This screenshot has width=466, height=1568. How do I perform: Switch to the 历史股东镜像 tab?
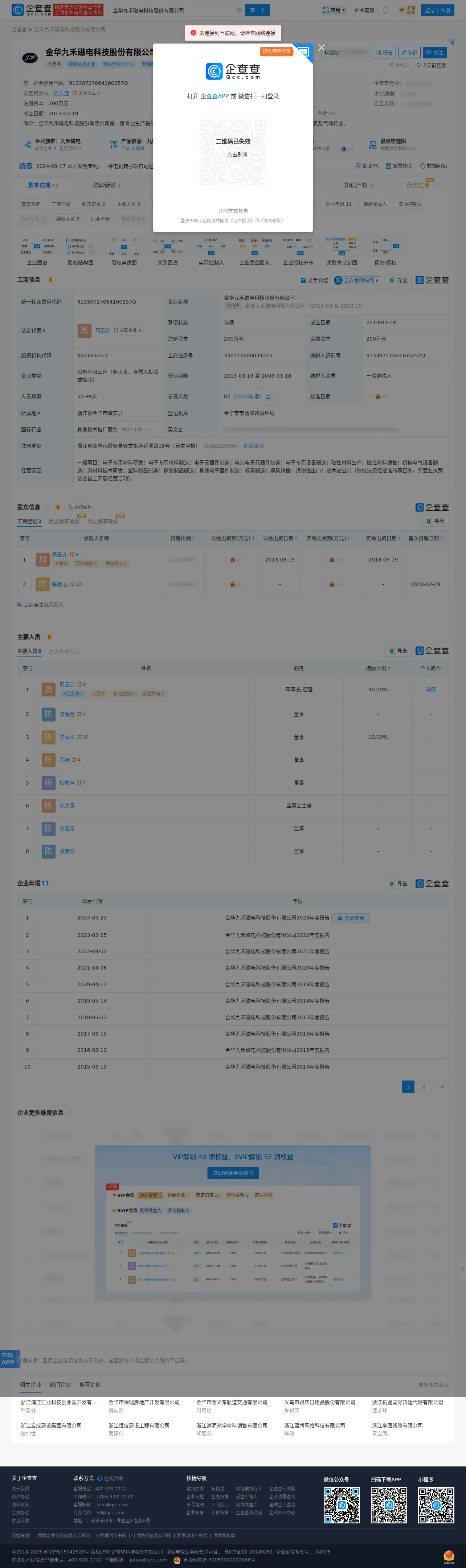click(102, 521)
